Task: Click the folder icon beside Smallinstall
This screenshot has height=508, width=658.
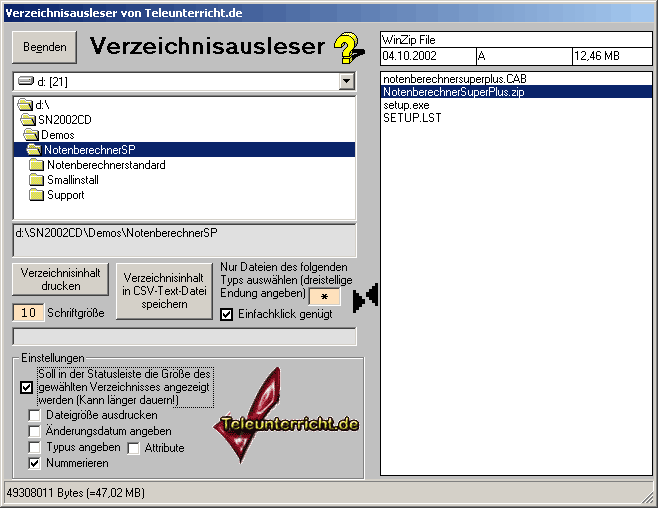Action: pyautogui.click(x=37, y=180)
